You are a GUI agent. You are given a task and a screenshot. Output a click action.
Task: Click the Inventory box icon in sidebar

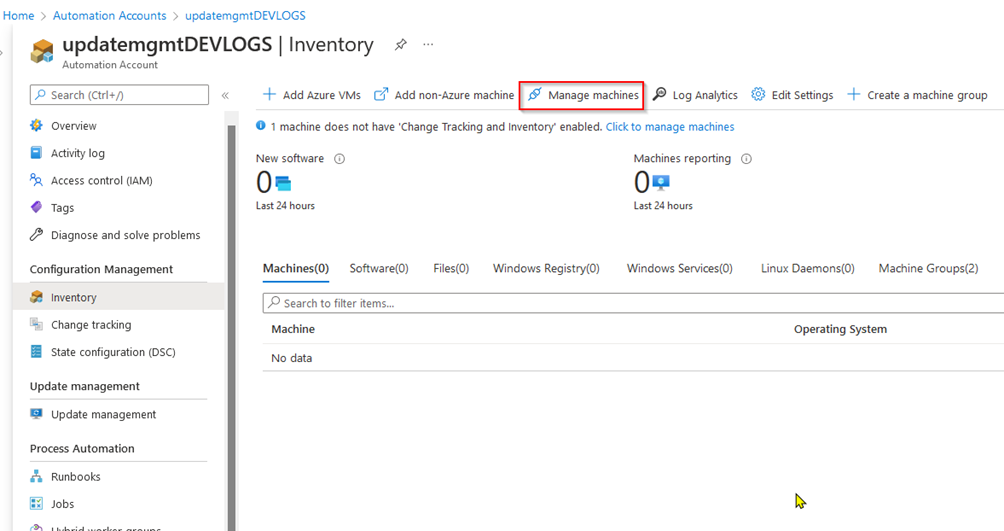(36, 297)
